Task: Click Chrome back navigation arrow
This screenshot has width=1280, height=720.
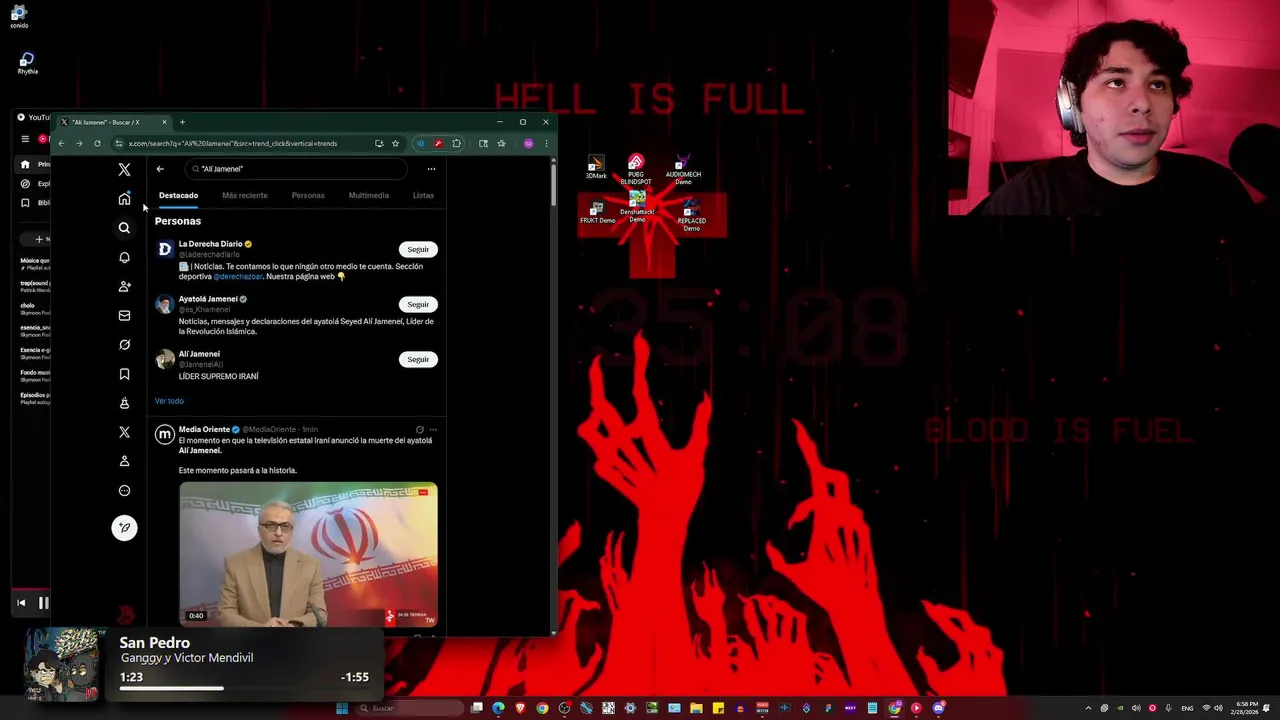Action: [61, 143]
